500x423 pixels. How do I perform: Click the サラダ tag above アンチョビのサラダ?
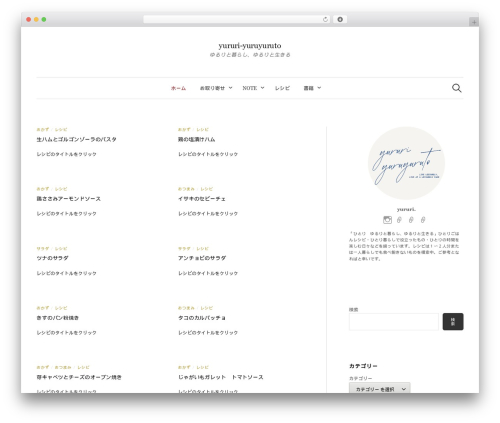[x=184, y=248]
